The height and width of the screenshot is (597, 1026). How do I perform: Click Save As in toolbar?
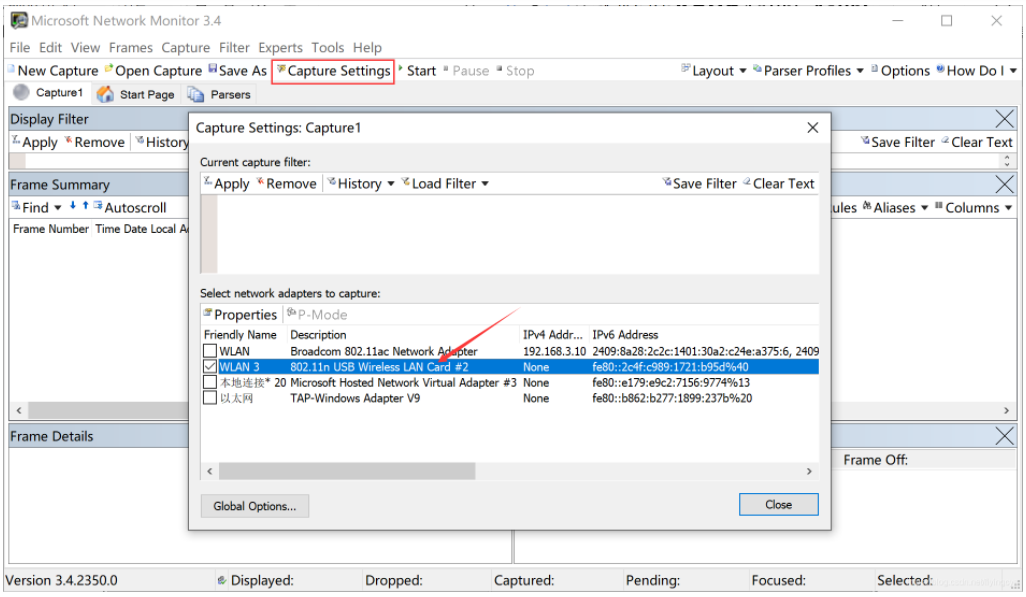tap(238, 71)
